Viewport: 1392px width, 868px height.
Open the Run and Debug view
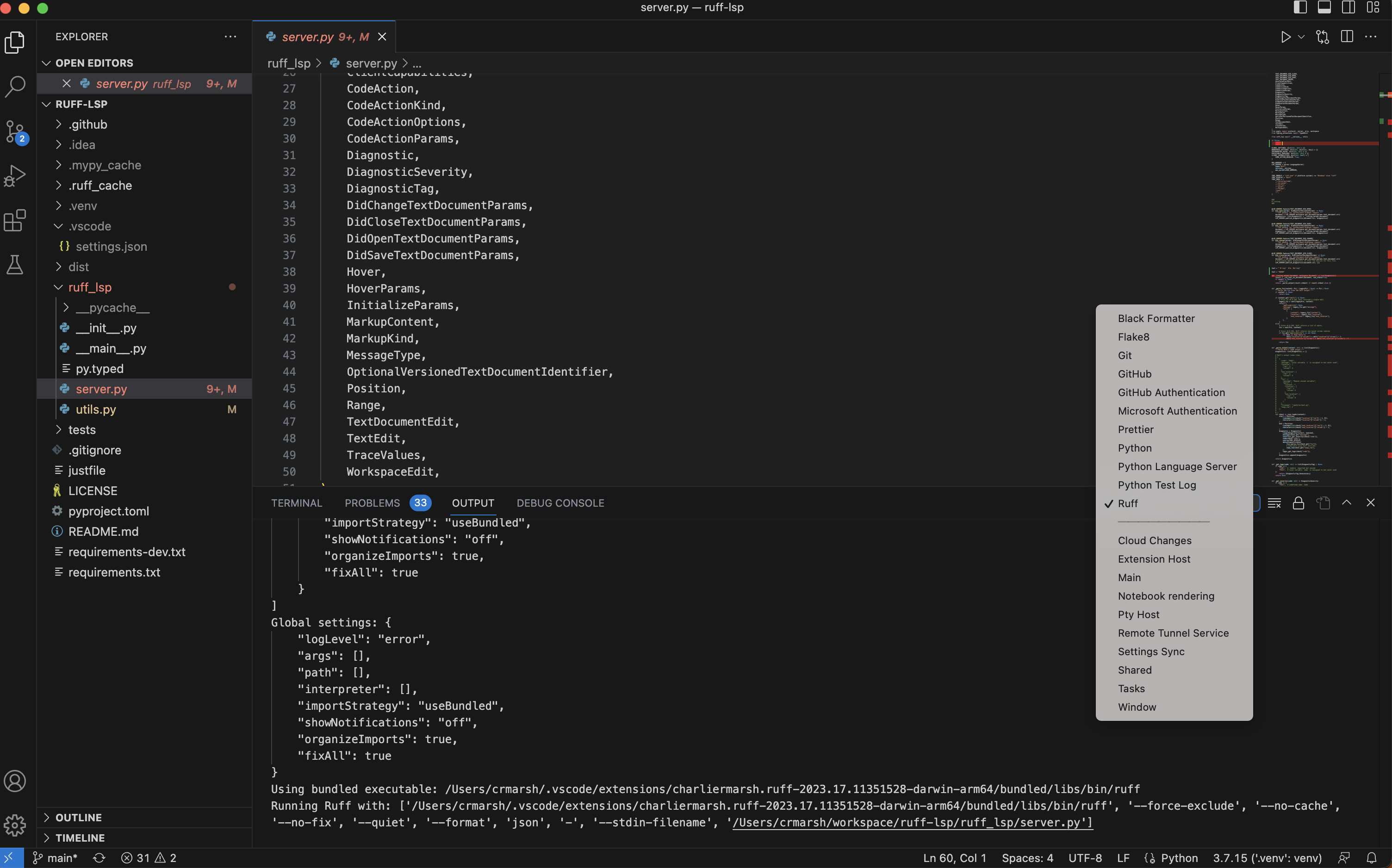pyautogui.click(x=15, y=175)
